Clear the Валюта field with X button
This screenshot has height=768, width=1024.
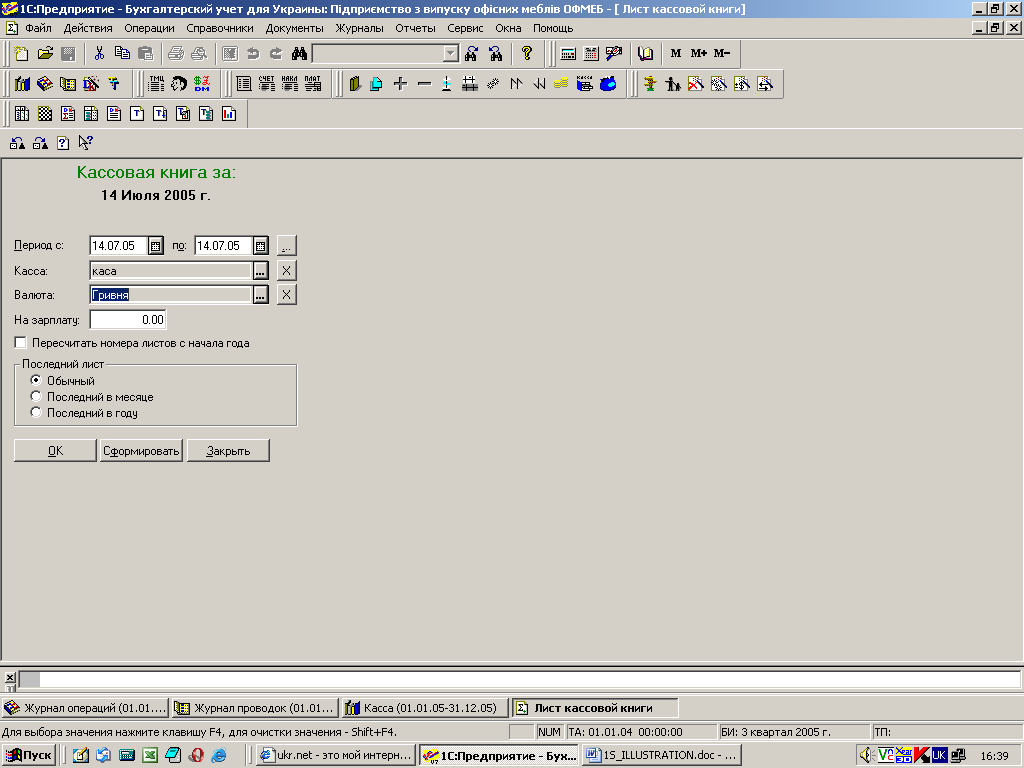(x=287, y=295)
